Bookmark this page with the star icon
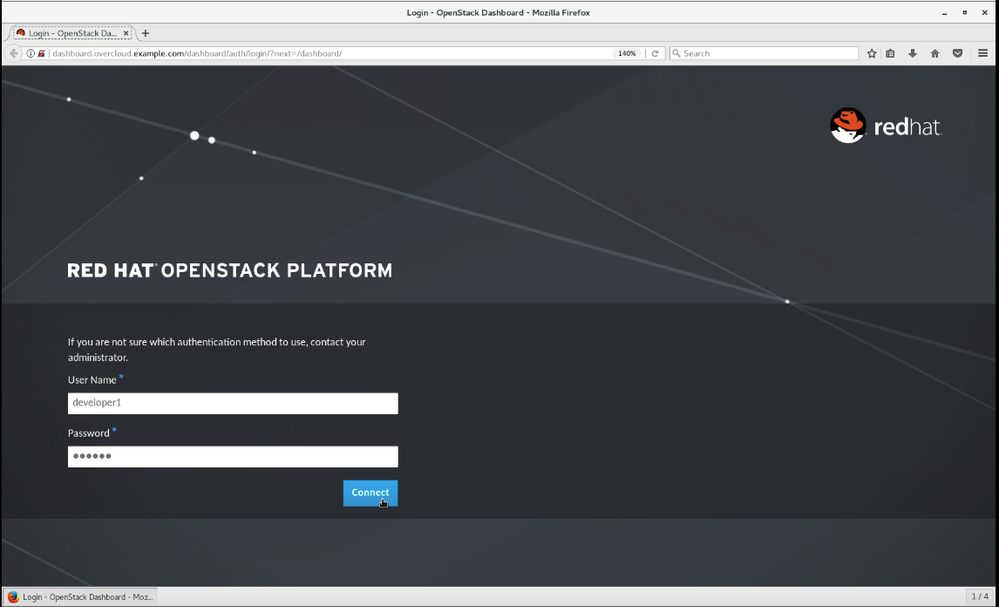 point(872,53)
